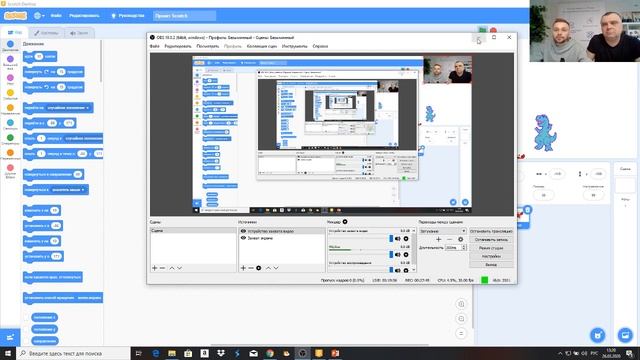The image size is (640, 360).
Task: Mute the Mic/Aux speaker in mixer
Action: [398, 255]
